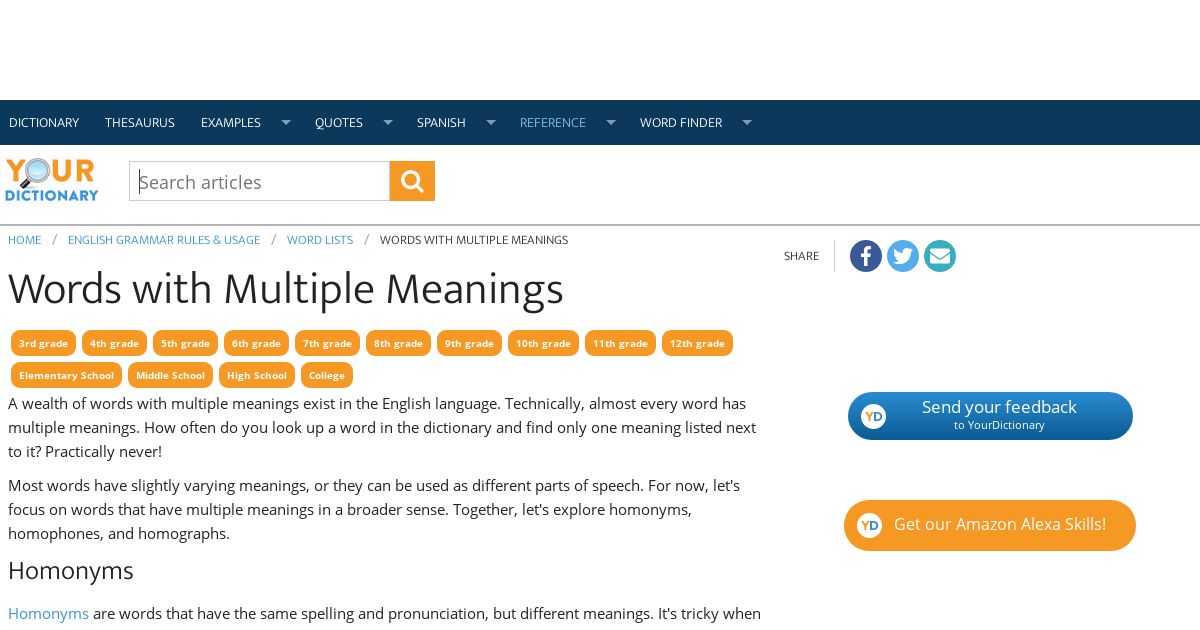Expand the Examples menu dropdown arrow

click(x=285, y=122)
